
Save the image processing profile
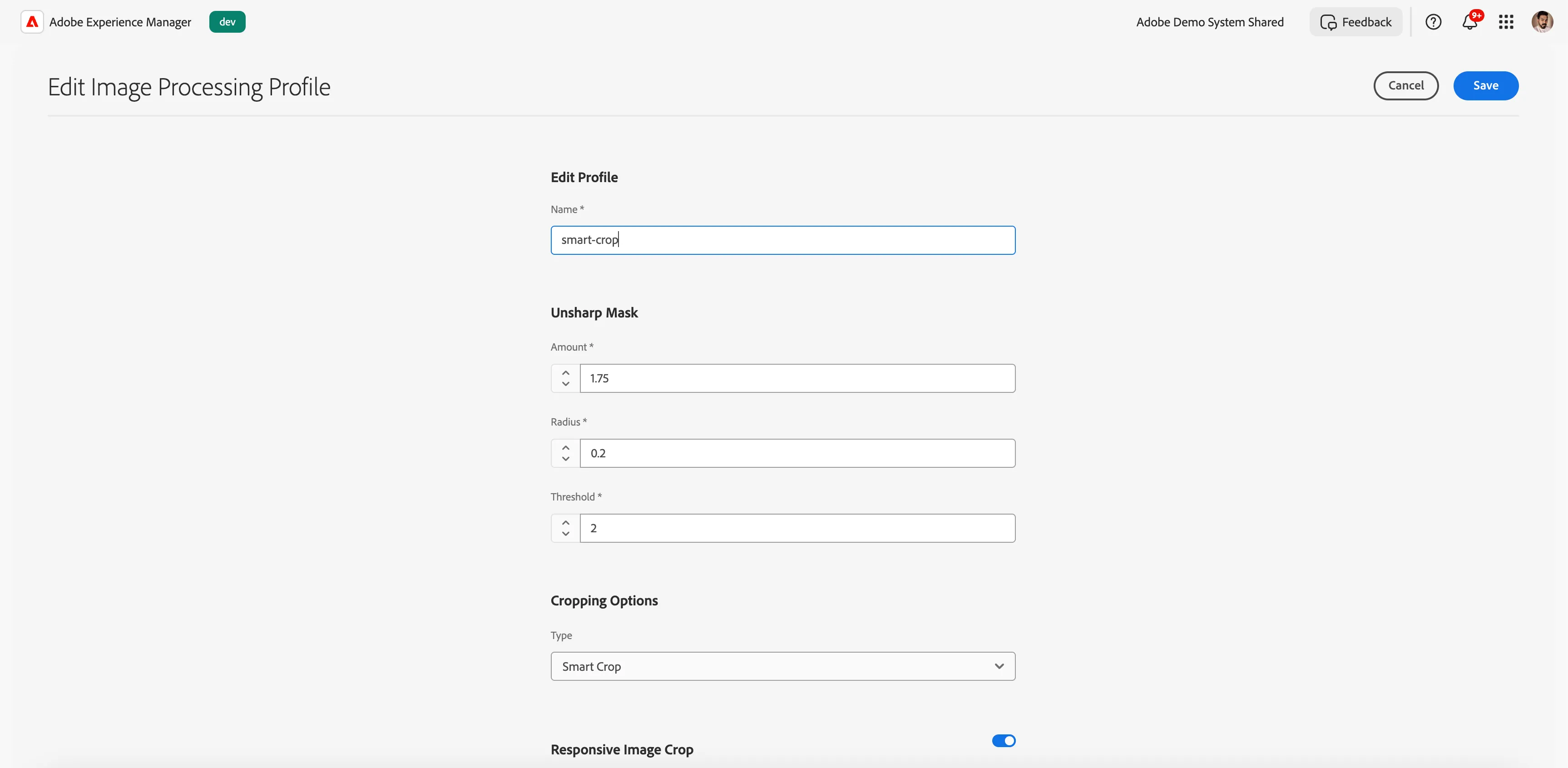[x=1486, y=86]
